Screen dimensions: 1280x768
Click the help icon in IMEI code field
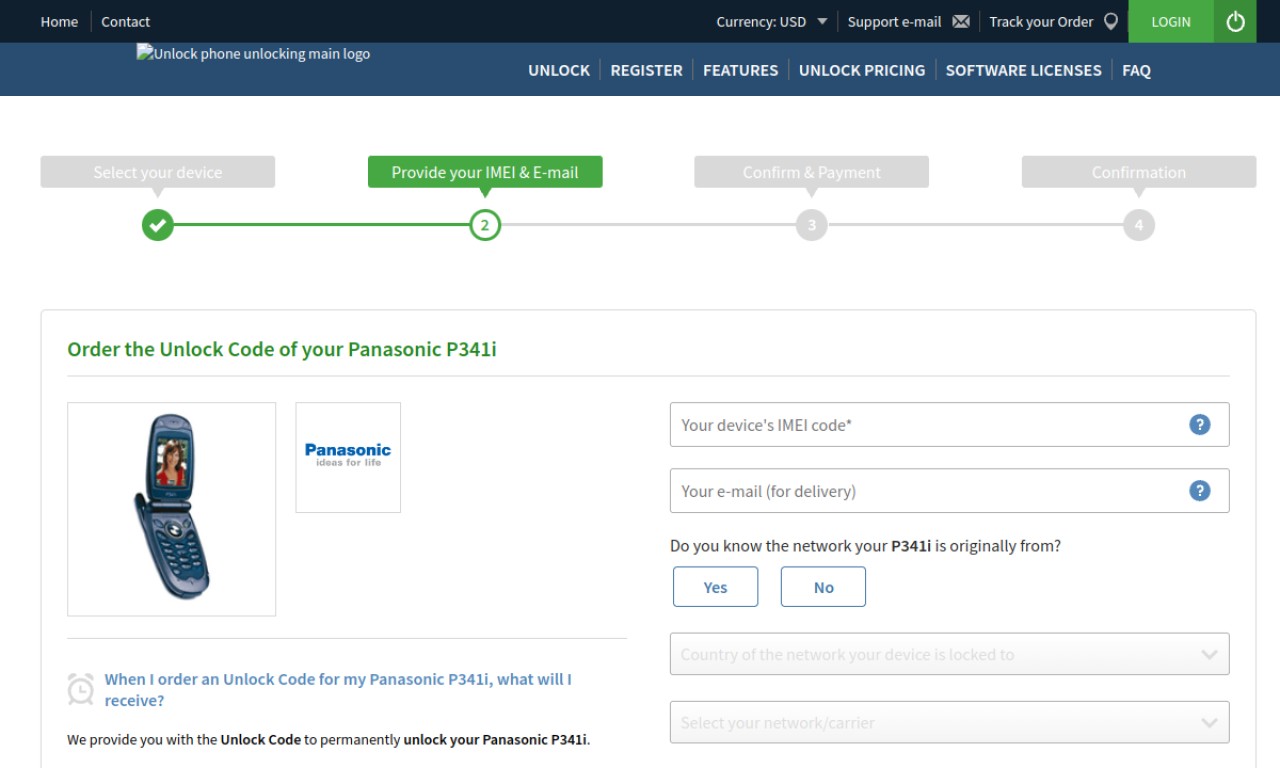coord(1199,425)
